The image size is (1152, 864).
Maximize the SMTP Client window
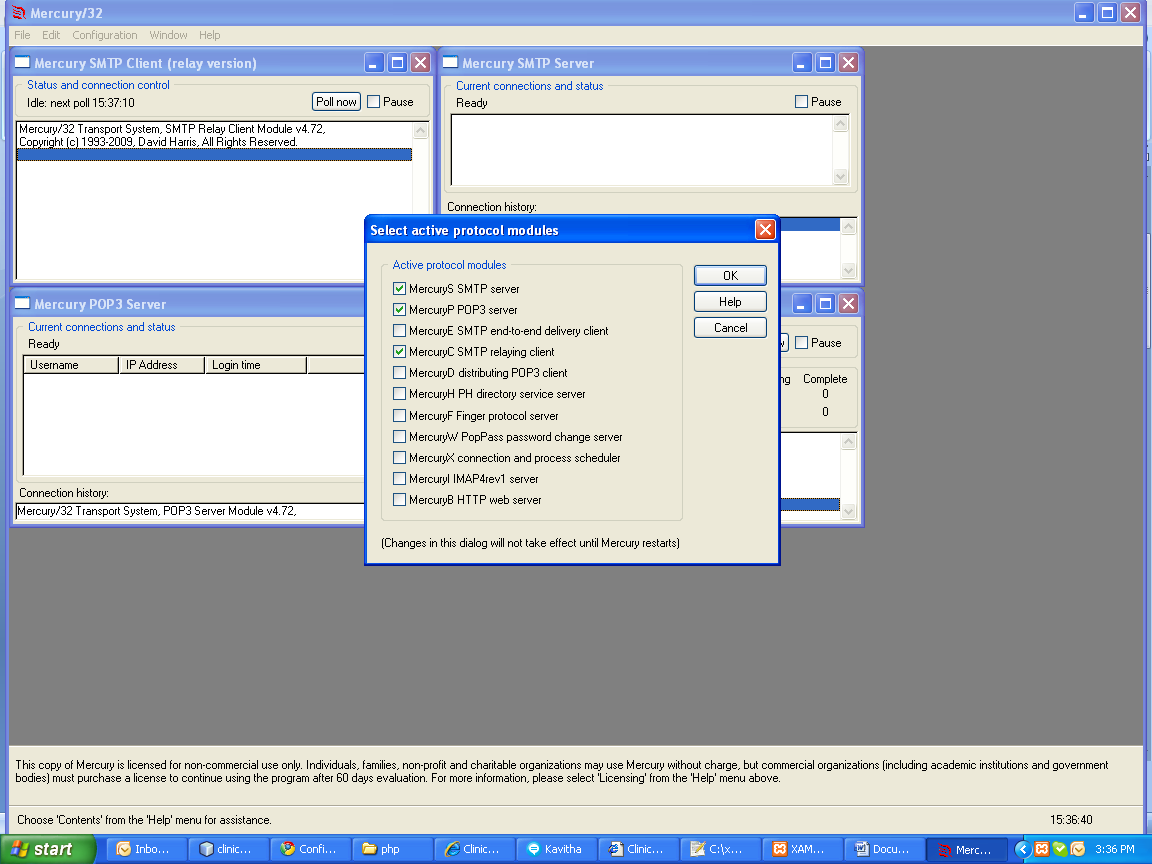397,63
